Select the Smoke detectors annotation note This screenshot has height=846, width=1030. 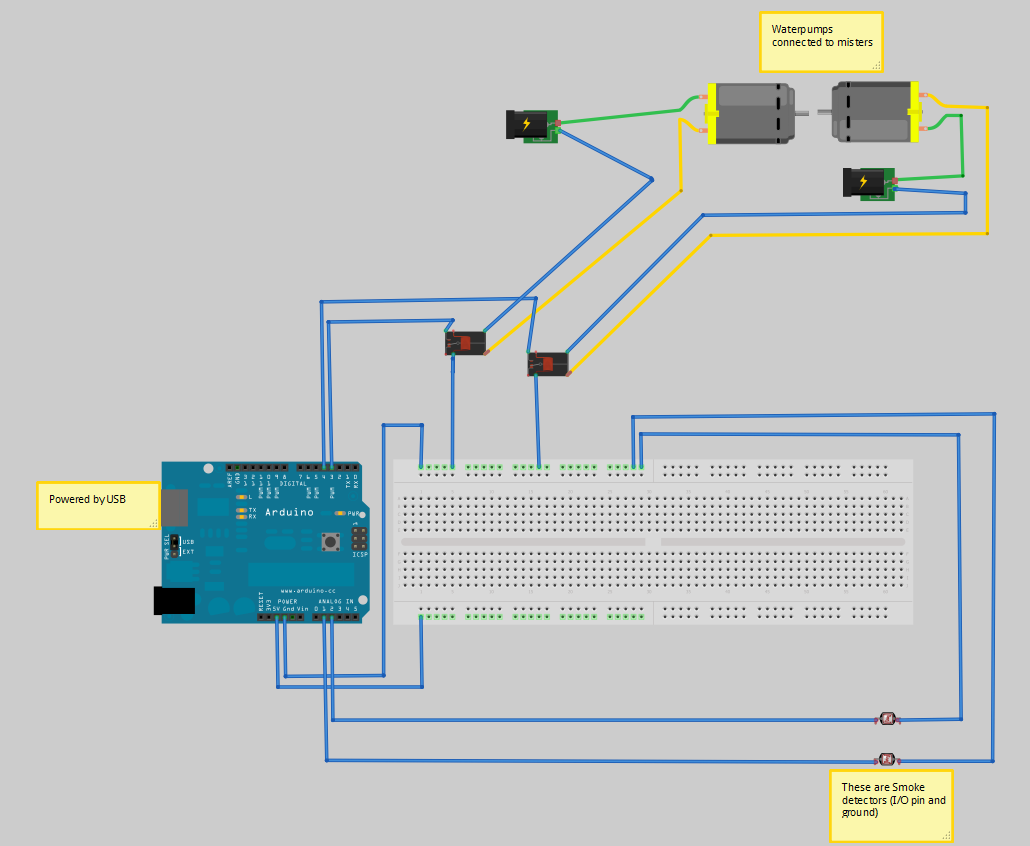pos(890,806)
